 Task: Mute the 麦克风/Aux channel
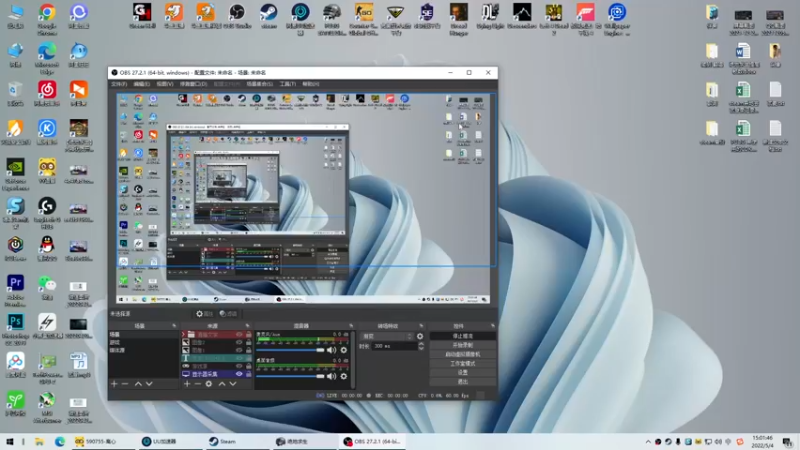tap(332, 350)
